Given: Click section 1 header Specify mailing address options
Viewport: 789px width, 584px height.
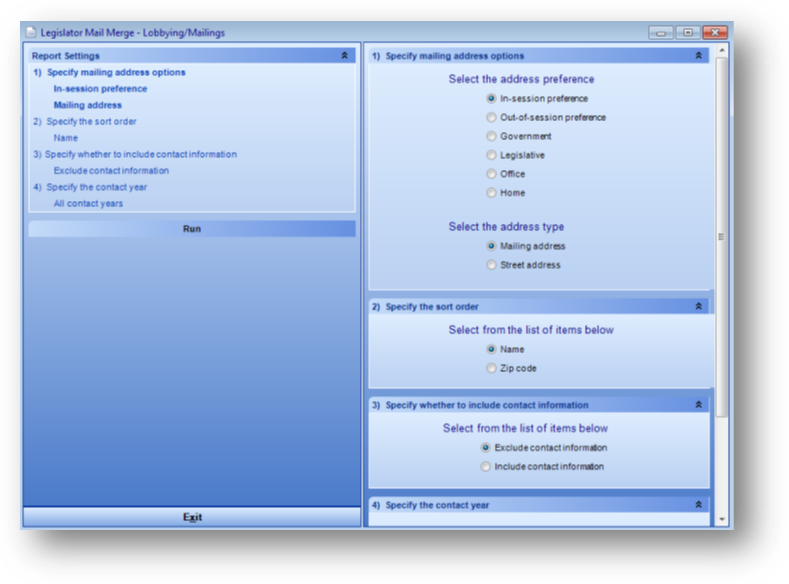Looking at the screenshot, I should [539, 55].
